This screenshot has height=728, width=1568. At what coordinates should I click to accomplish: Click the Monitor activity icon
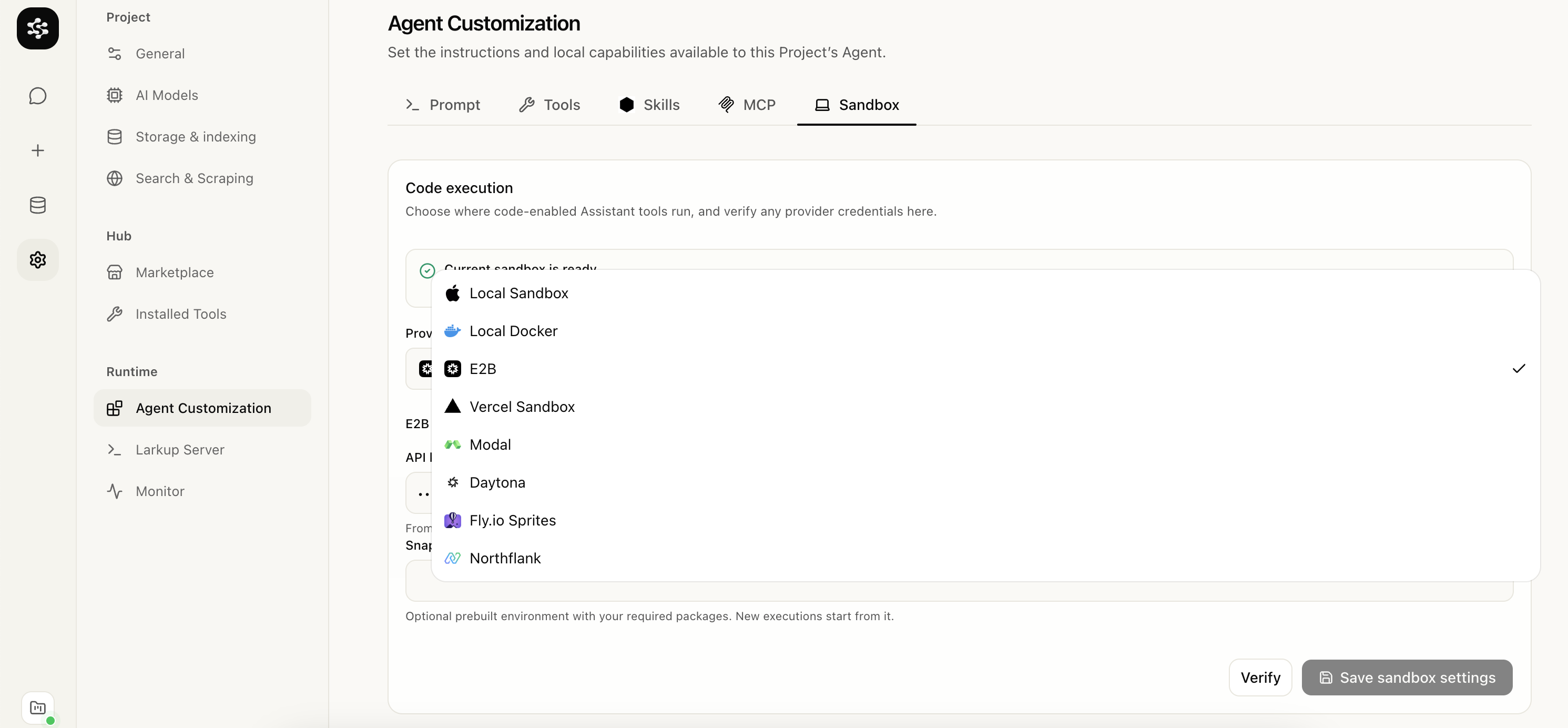click(115, 491)
